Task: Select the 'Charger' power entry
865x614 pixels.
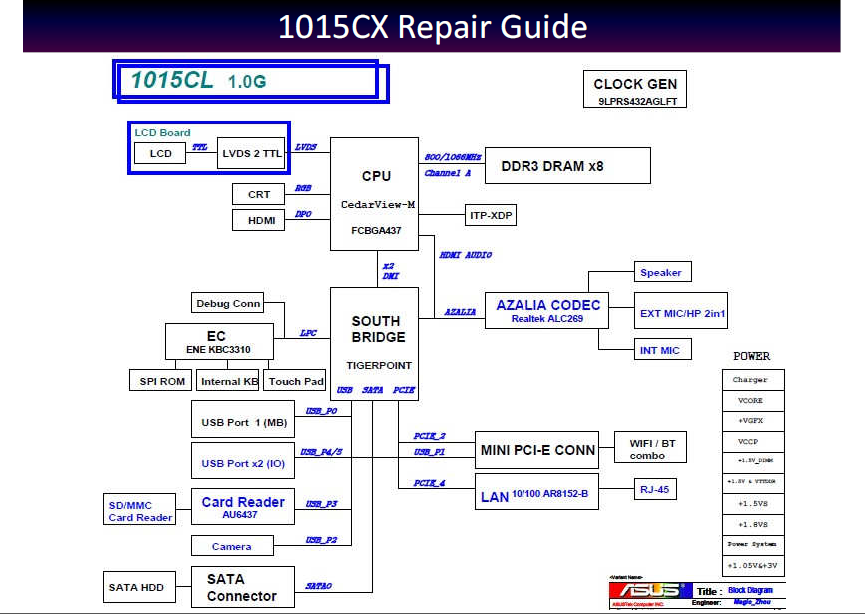Action: point(753,380)
